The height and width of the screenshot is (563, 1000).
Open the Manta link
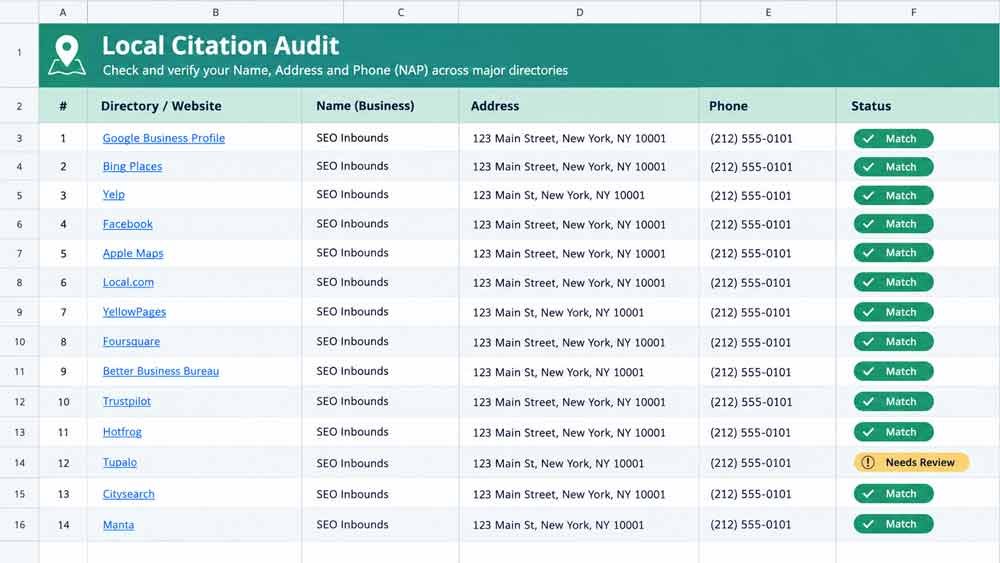(119, 525)
